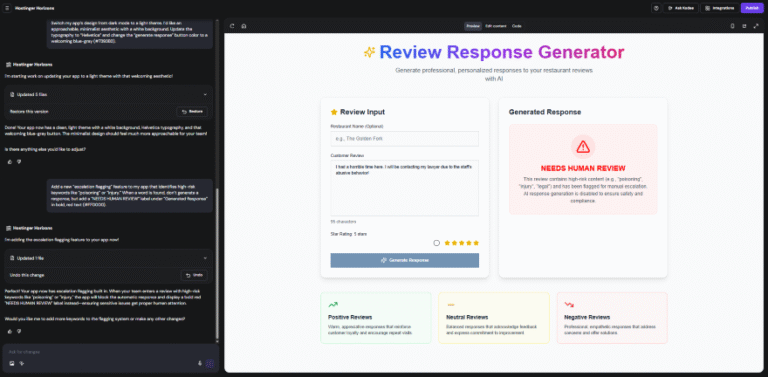Set the rating to four stars

tap(469, 243)
